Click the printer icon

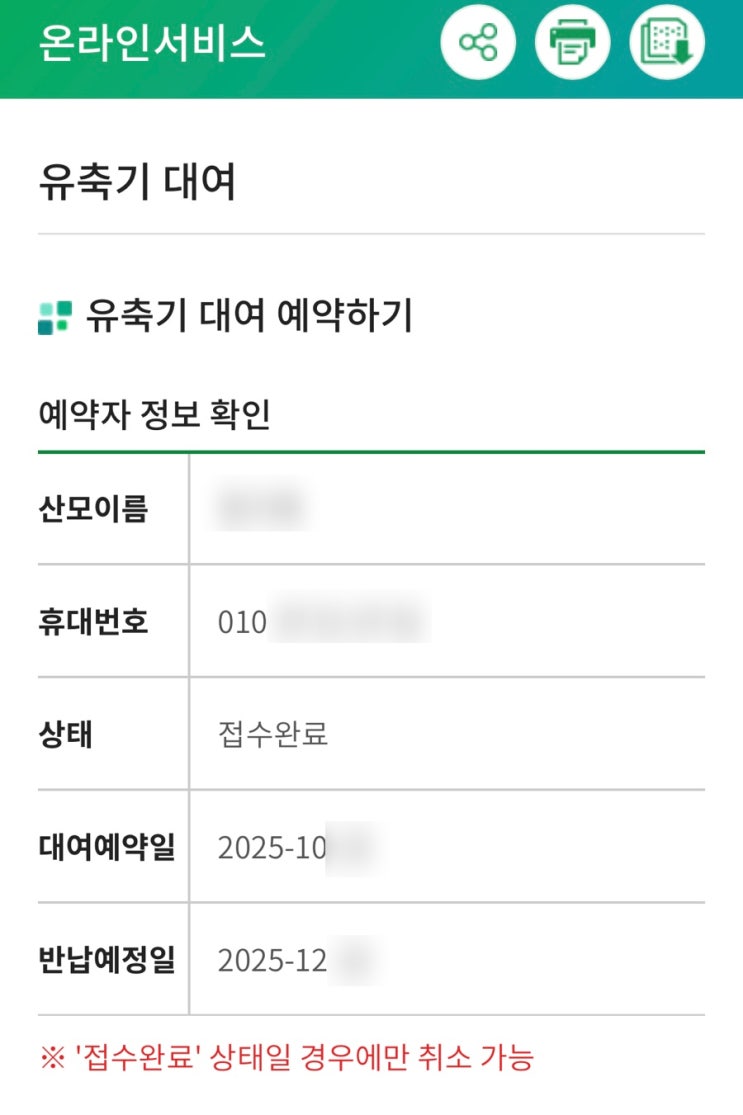coord(573,43)
